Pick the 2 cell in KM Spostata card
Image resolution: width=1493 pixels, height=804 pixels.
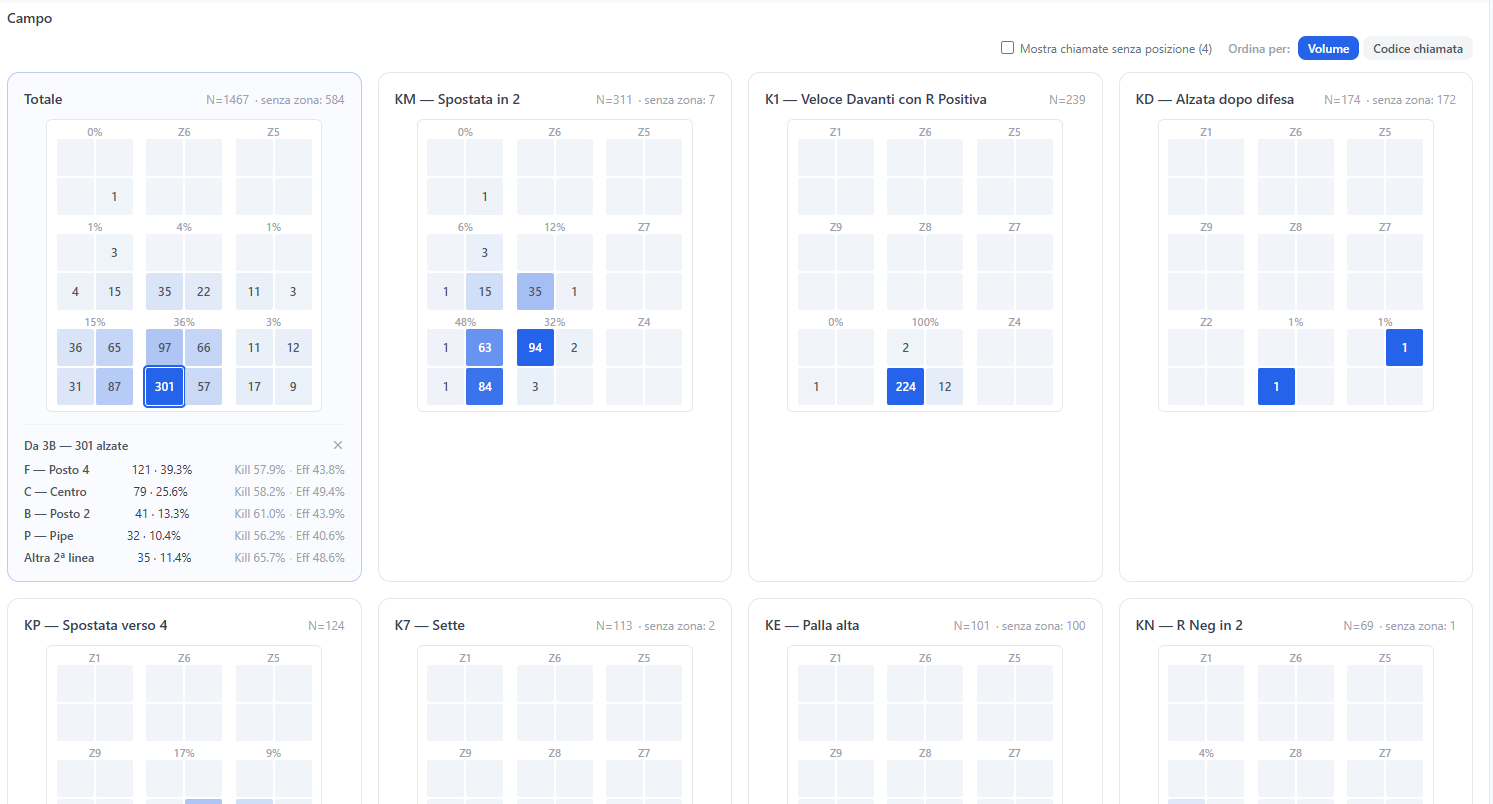[574, 347]
